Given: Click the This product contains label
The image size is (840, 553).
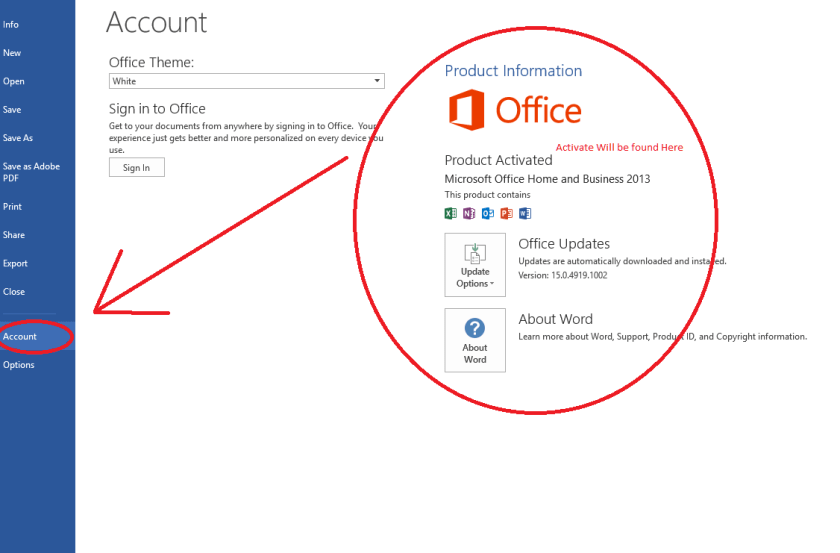Looking at the screenshot, I should [x=488, y=195].
